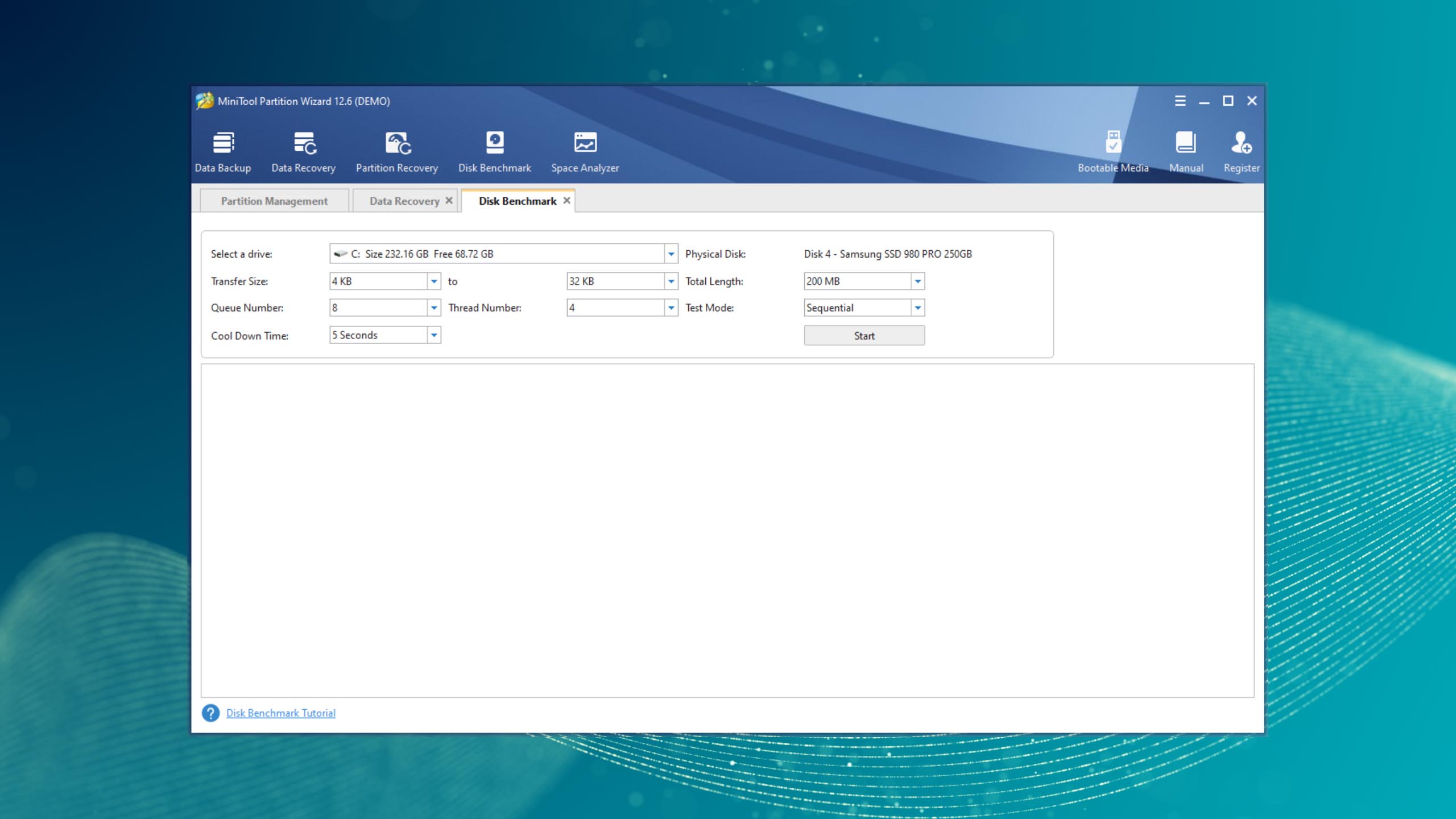
Task: Launch the Data Recovery toolbar icon
Action: tap(304, 152)
